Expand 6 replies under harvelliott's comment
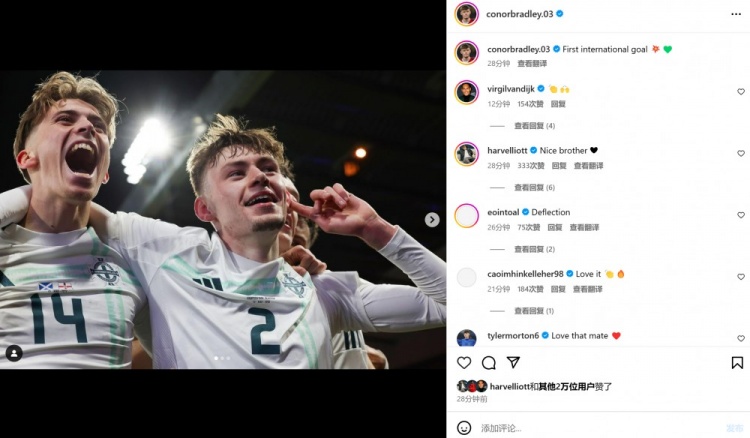This screenshot has width=750, height=438. [534, 188]
